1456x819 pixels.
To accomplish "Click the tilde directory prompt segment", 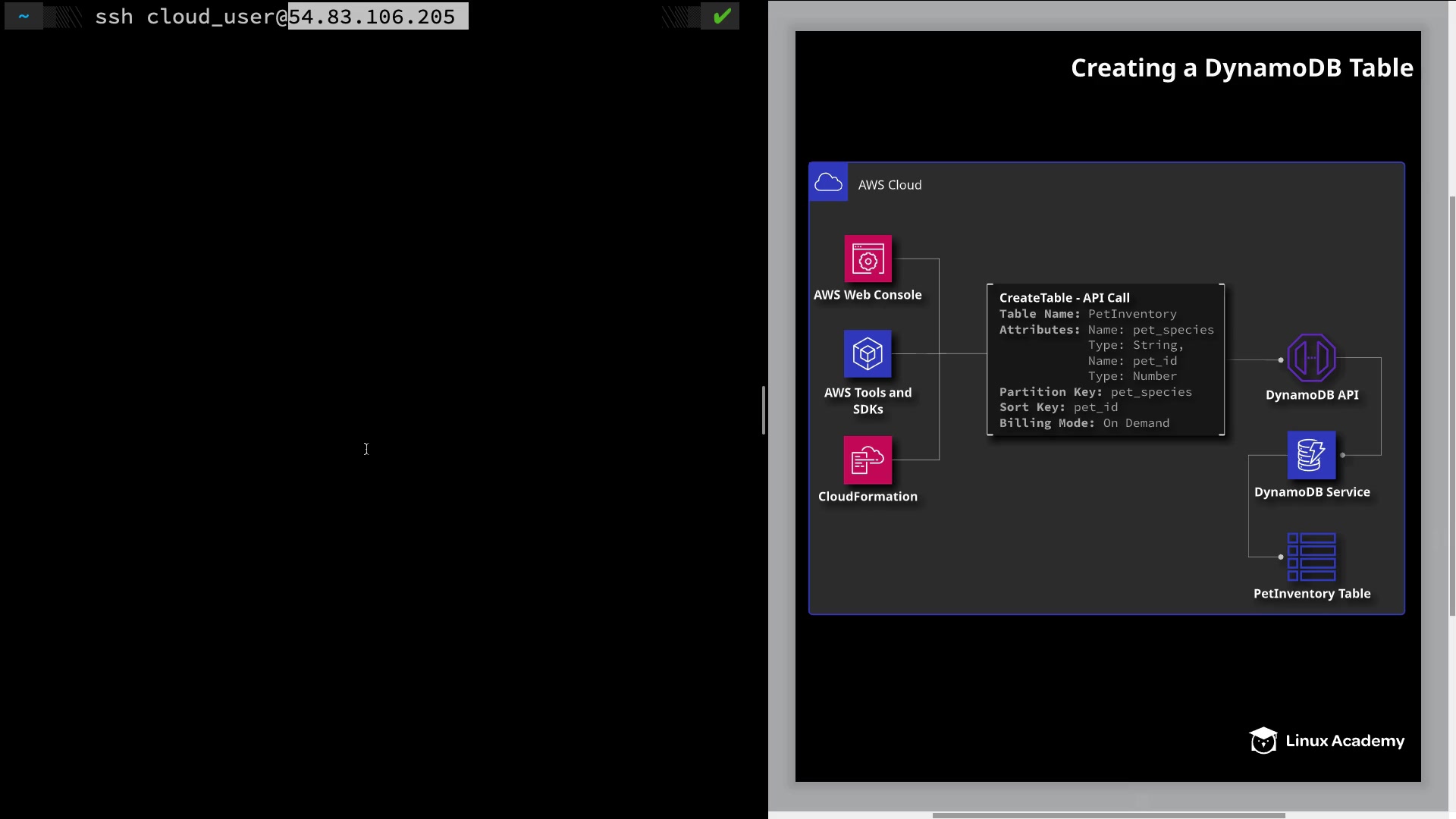I will [x=24, y=16].
